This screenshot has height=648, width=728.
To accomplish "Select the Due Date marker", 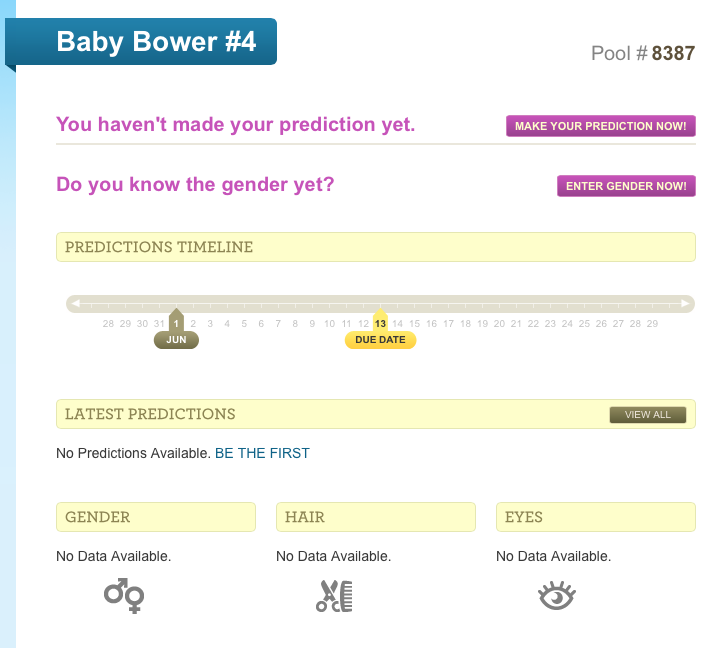I will [x=380, y=340].
